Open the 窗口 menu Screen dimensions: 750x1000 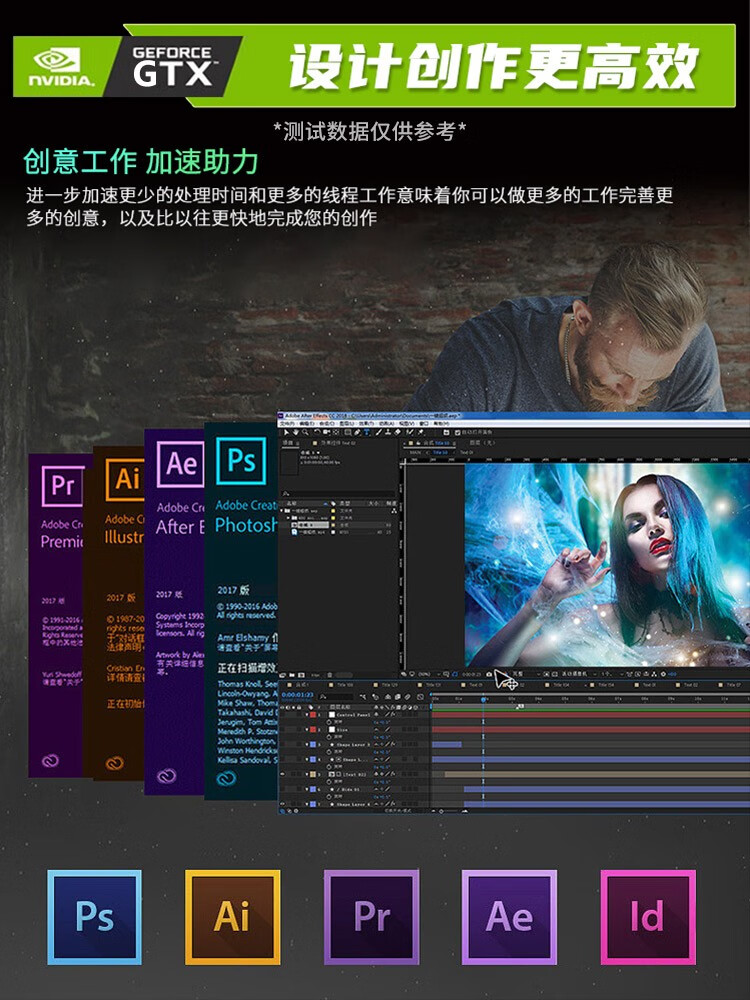424,423
